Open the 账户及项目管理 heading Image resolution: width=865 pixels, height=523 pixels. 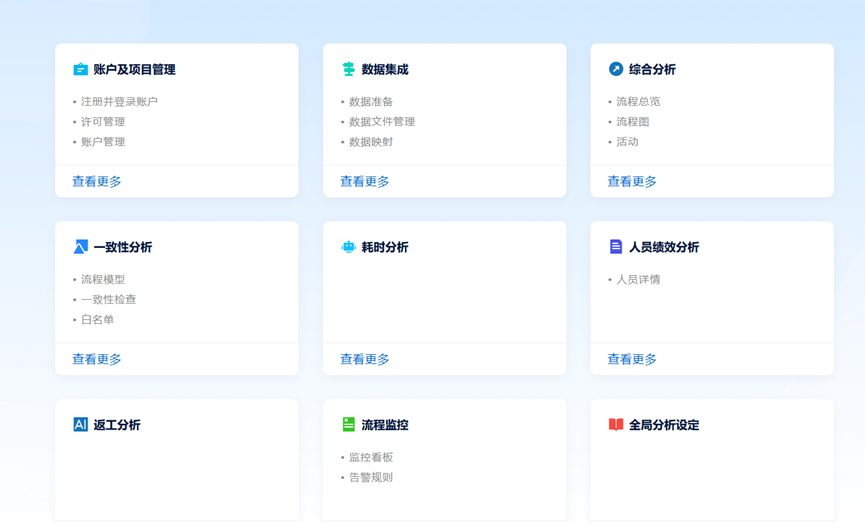[135, 70]
